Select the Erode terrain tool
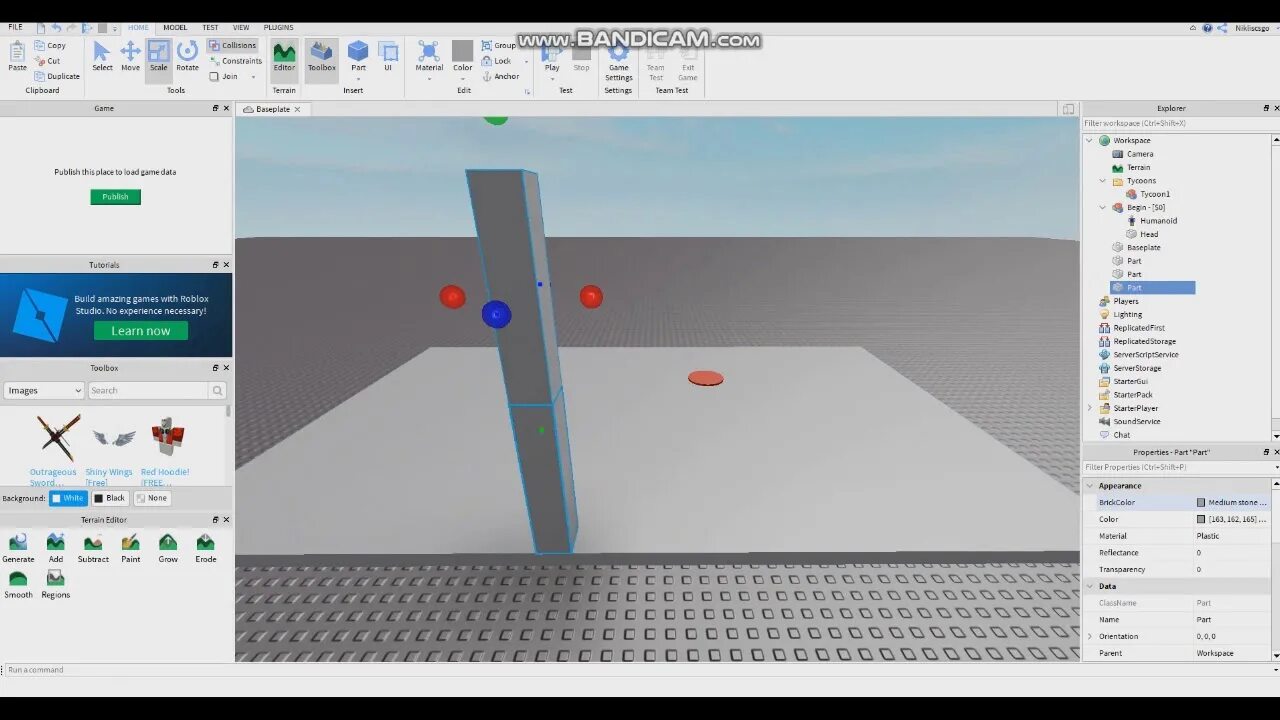Image resolution: width=1280 pixels, height=720 pixels. point(205,548)
